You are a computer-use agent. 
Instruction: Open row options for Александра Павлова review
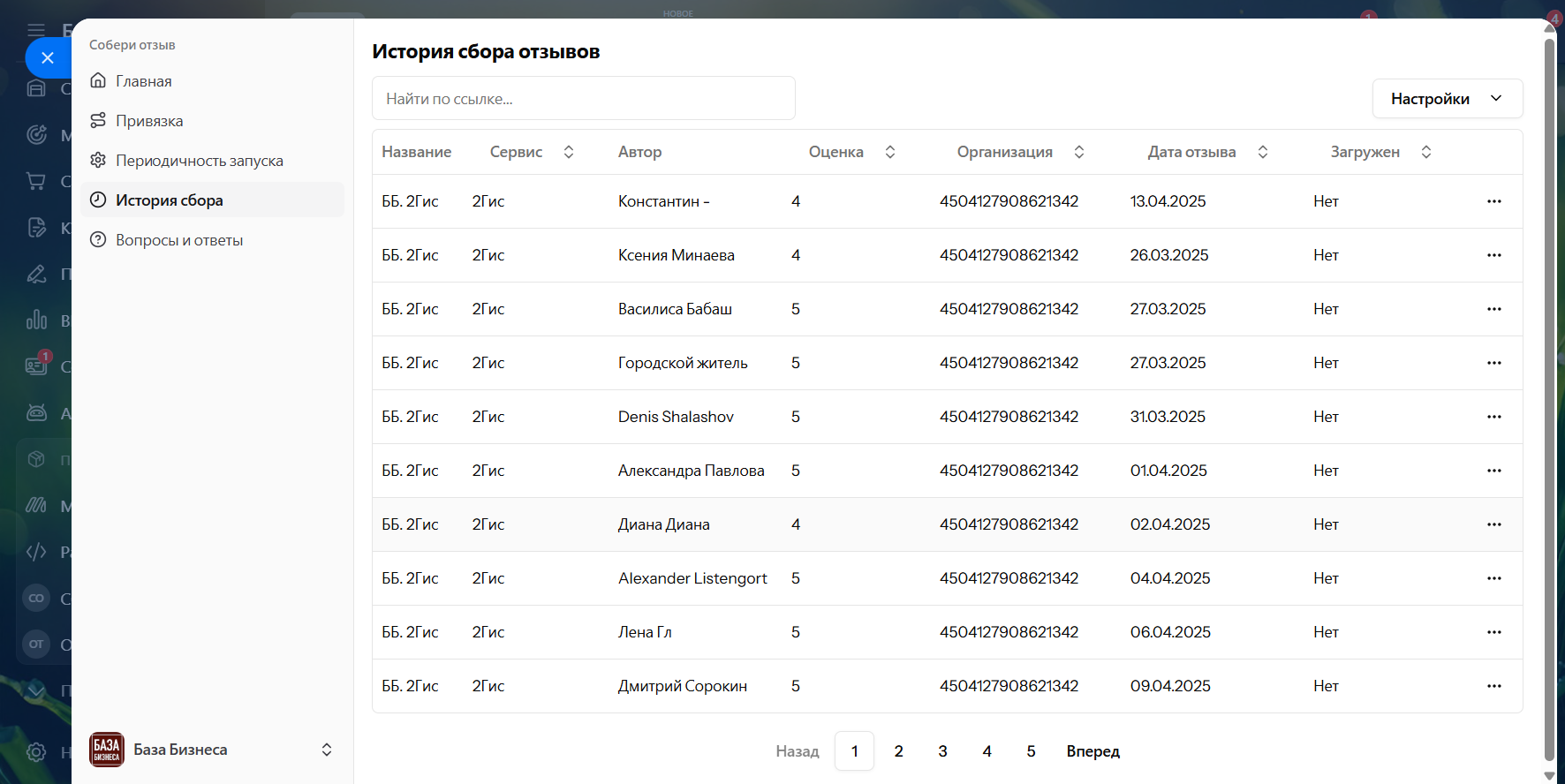(x=1494, y=471)
